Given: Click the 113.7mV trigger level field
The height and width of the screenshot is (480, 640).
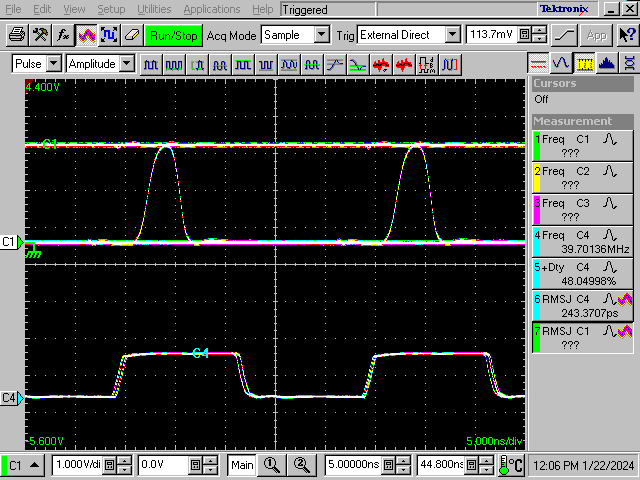Looking at the screenshot, I should pyautogui.click(x=492, y=35).
